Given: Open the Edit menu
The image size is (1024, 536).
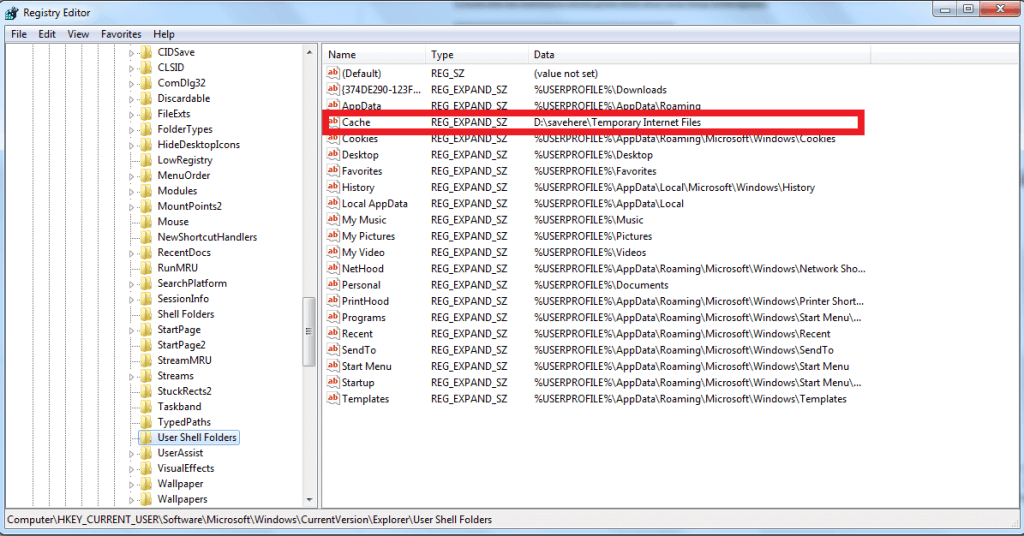Looking at the screenshot, I should pyautogui.click(x=47, y=34).
